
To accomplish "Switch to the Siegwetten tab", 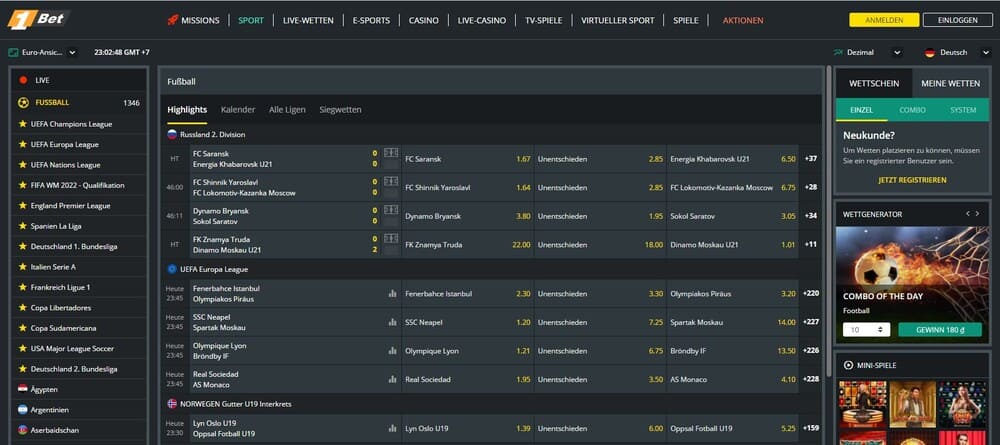I will 341,110.
